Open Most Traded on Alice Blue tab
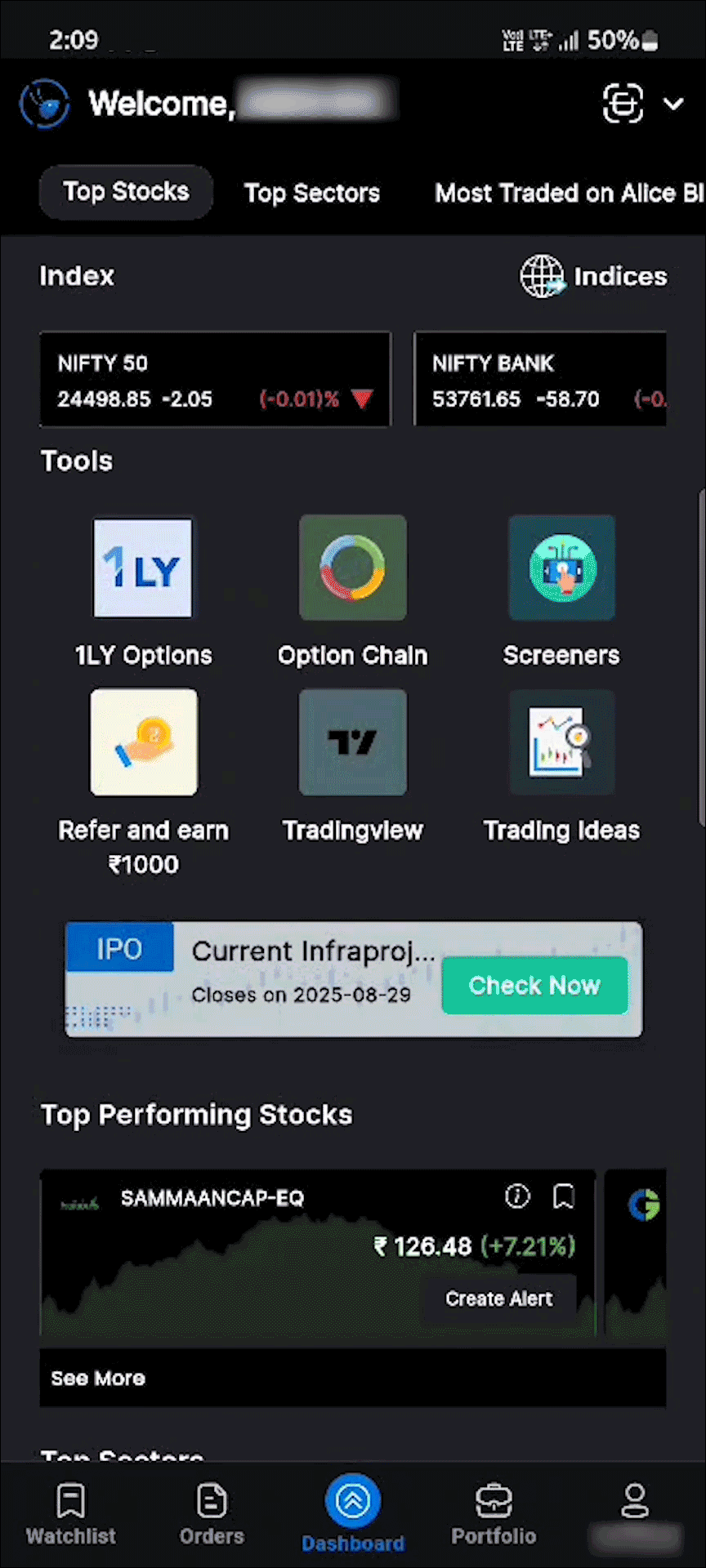The width and height of the screenshot is (706, 1568). click(568, 193)
